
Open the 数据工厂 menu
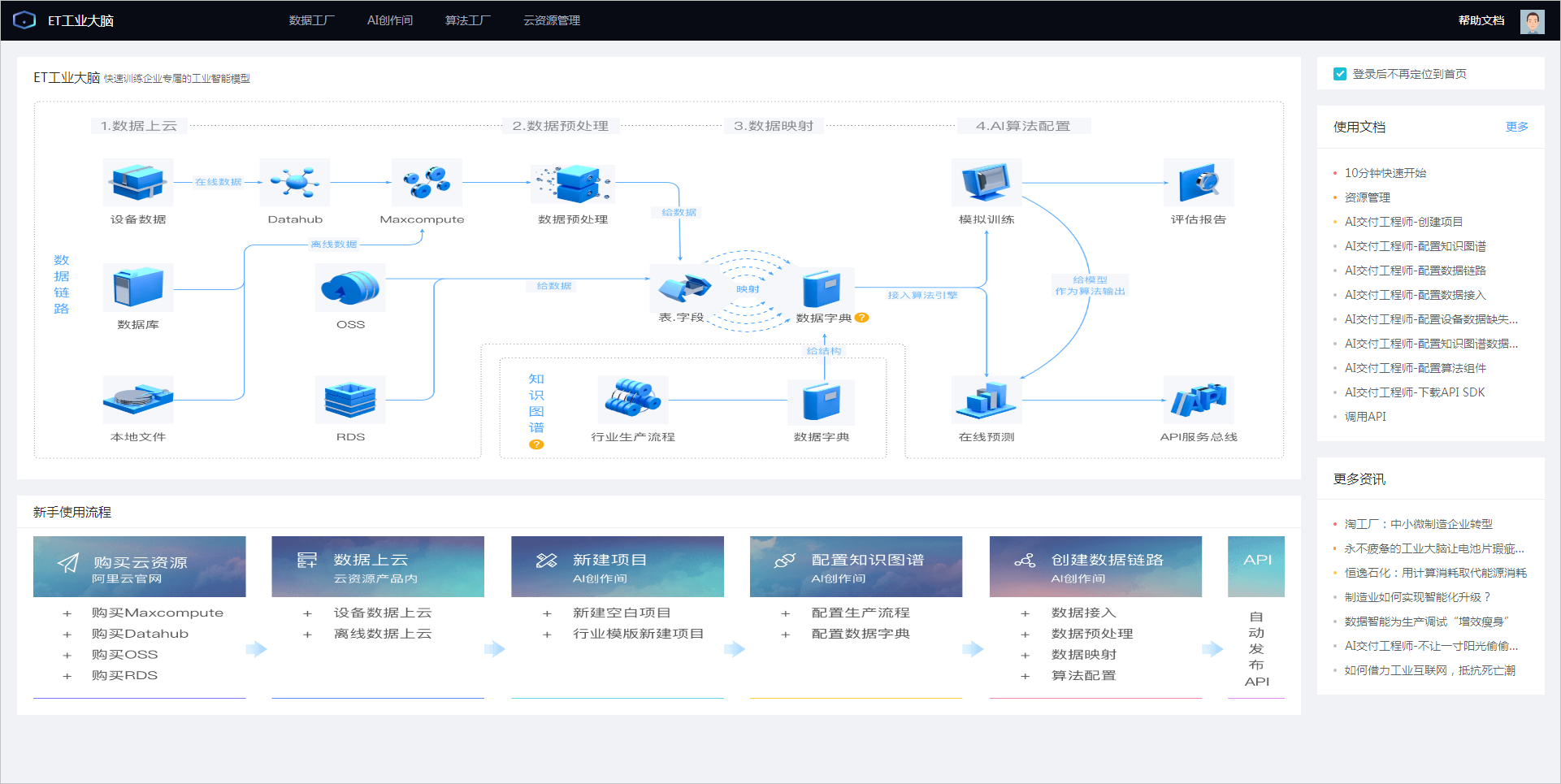[311, 20]
